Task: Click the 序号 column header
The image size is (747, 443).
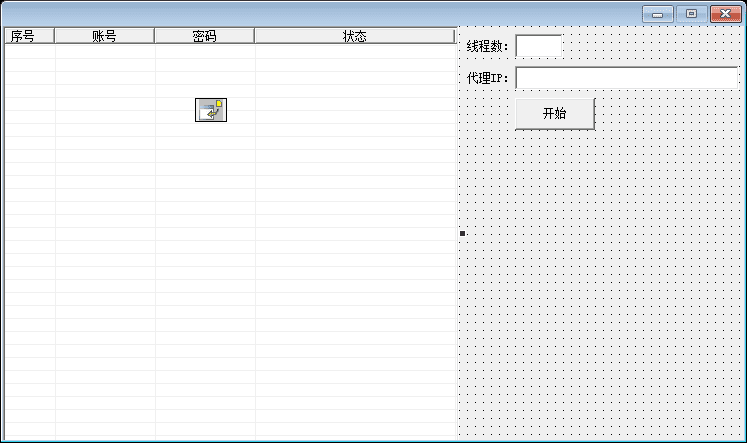Action: point(30,36)
